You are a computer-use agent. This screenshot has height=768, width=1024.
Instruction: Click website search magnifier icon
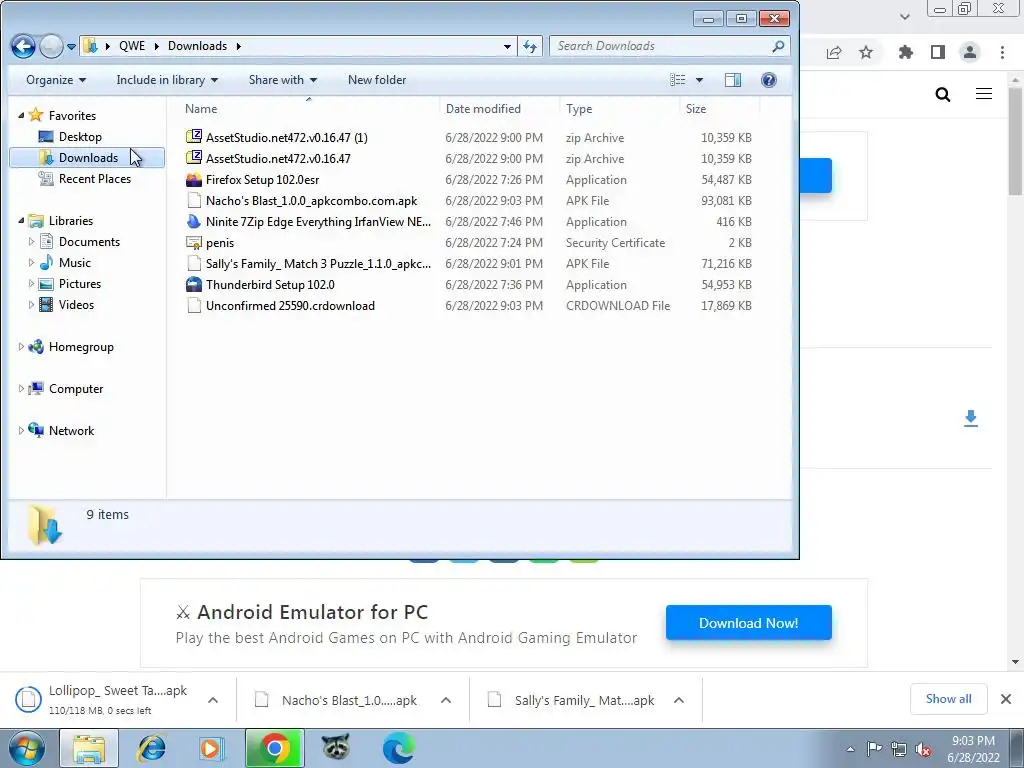tap(943, 95)
